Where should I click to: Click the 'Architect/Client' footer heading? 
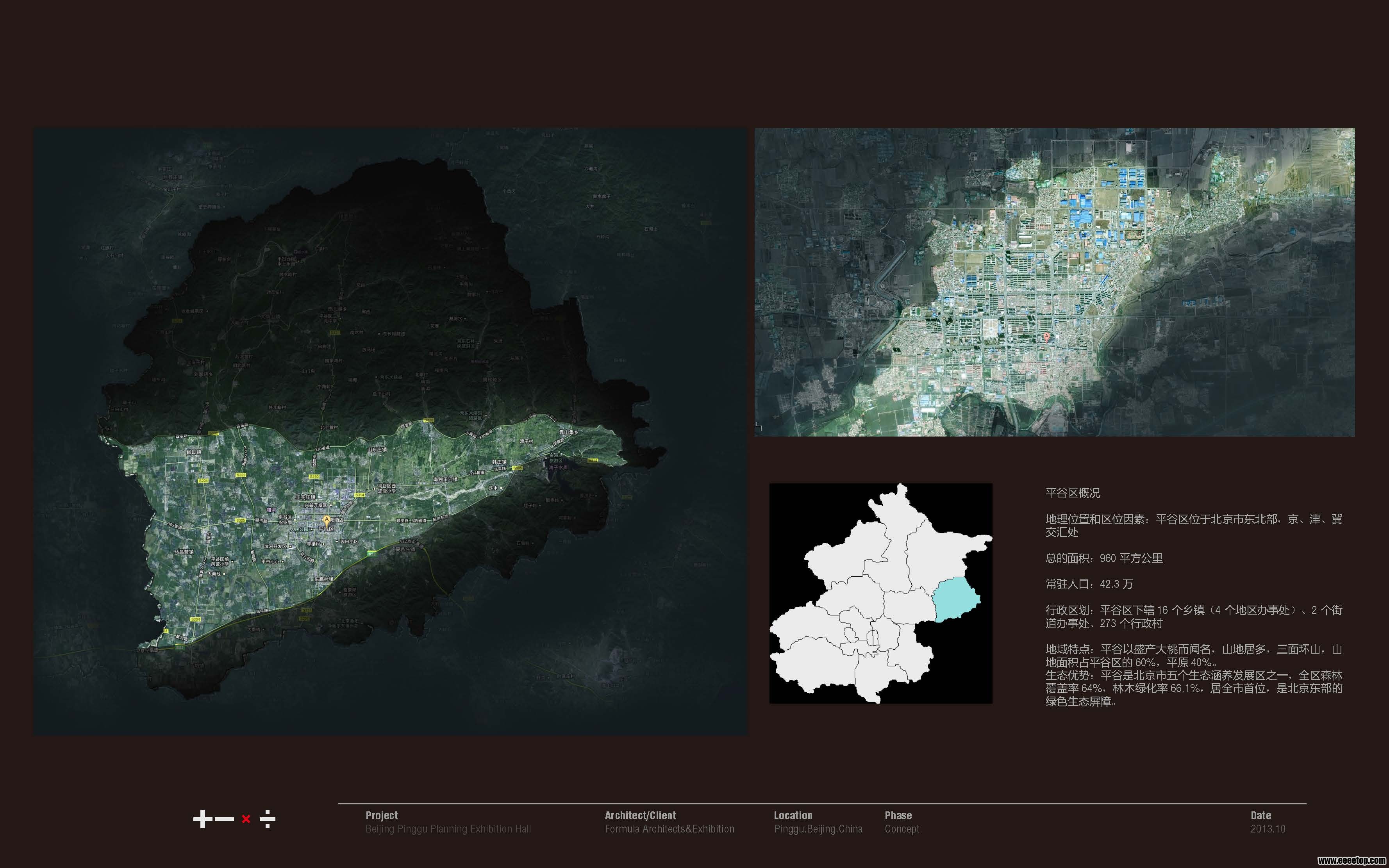640,815
